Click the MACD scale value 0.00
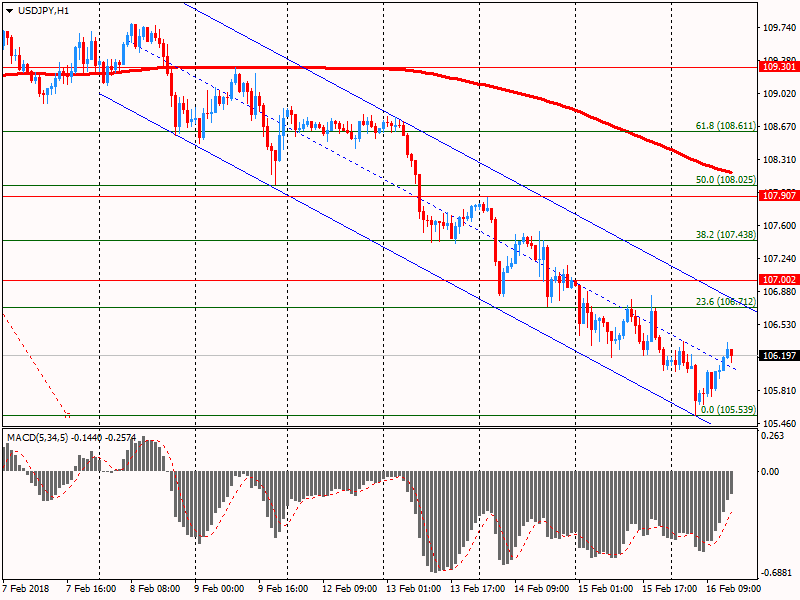Image resolution: width=800 pixels, height=600 pixels. point(770,471)
